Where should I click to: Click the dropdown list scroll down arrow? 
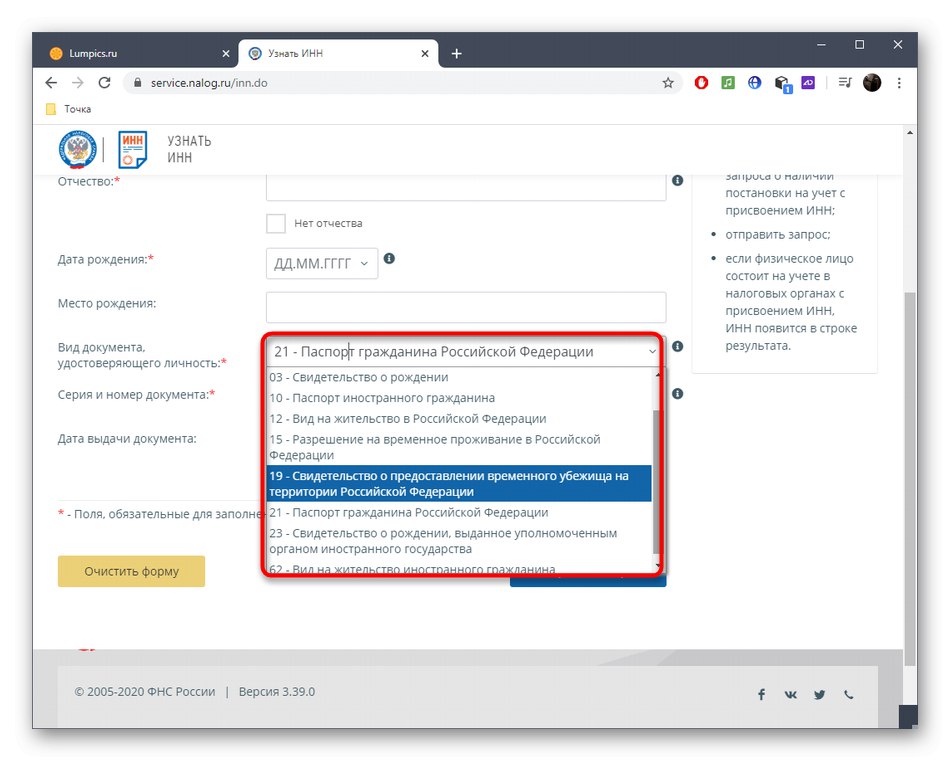(657, 567)
